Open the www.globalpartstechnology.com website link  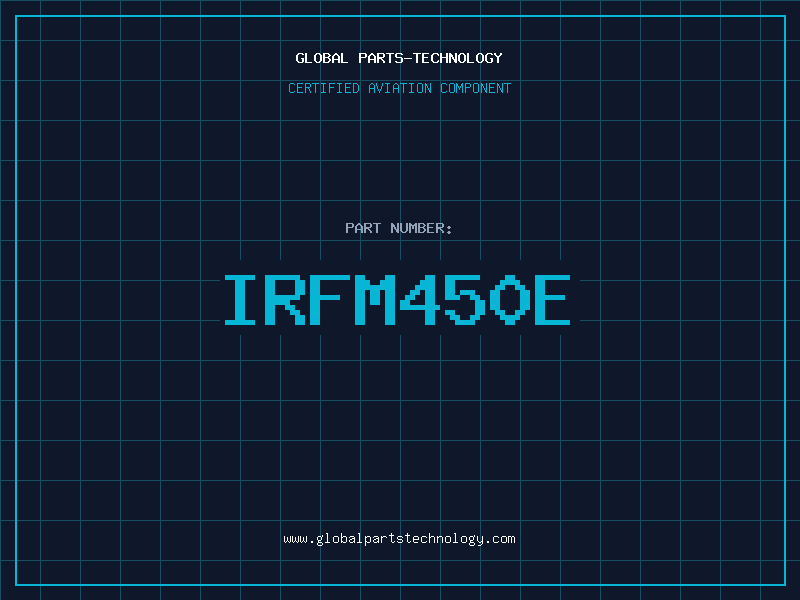399,539
